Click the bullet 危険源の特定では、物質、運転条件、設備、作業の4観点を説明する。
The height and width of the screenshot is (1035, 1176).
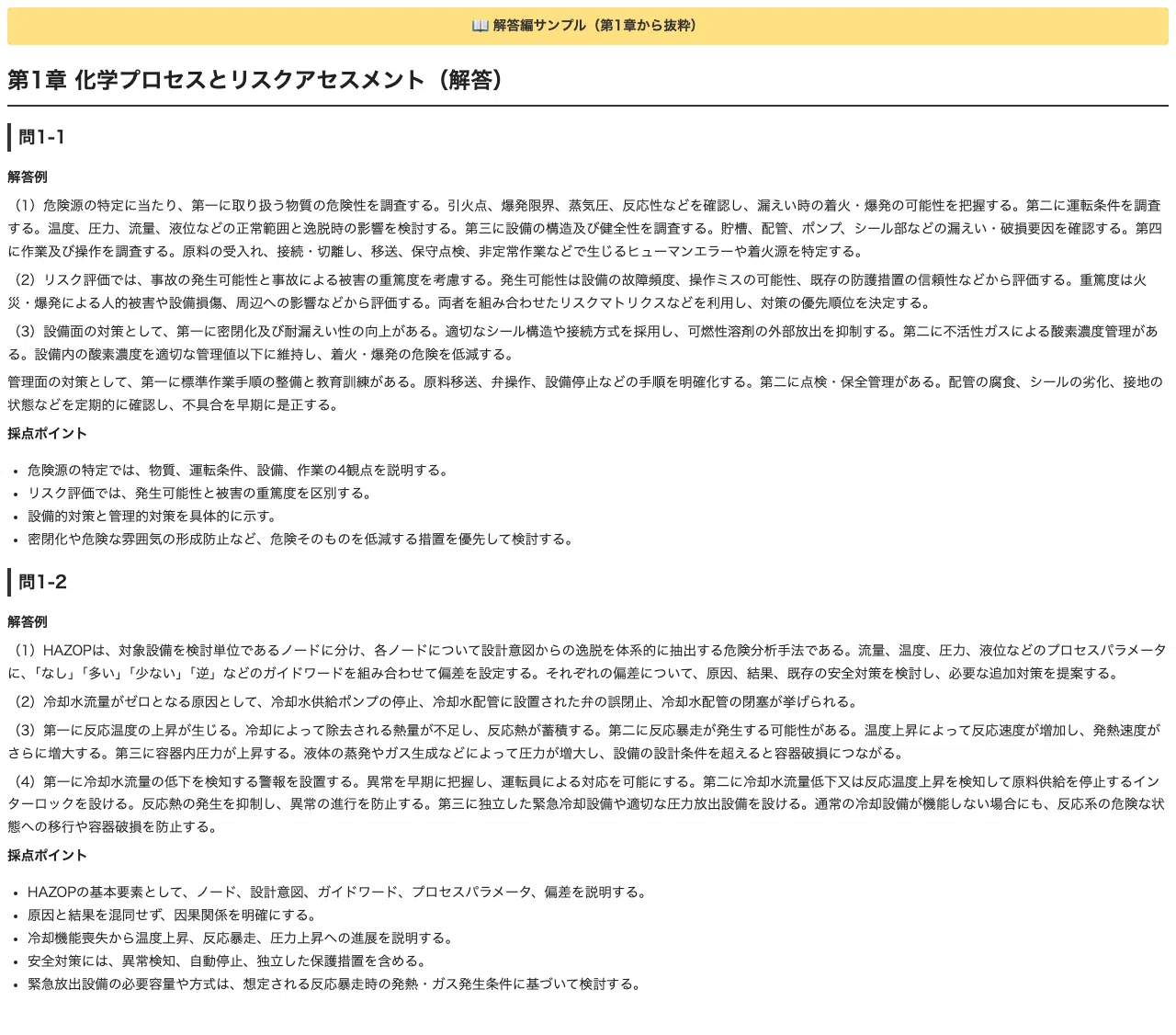[239, 470]
